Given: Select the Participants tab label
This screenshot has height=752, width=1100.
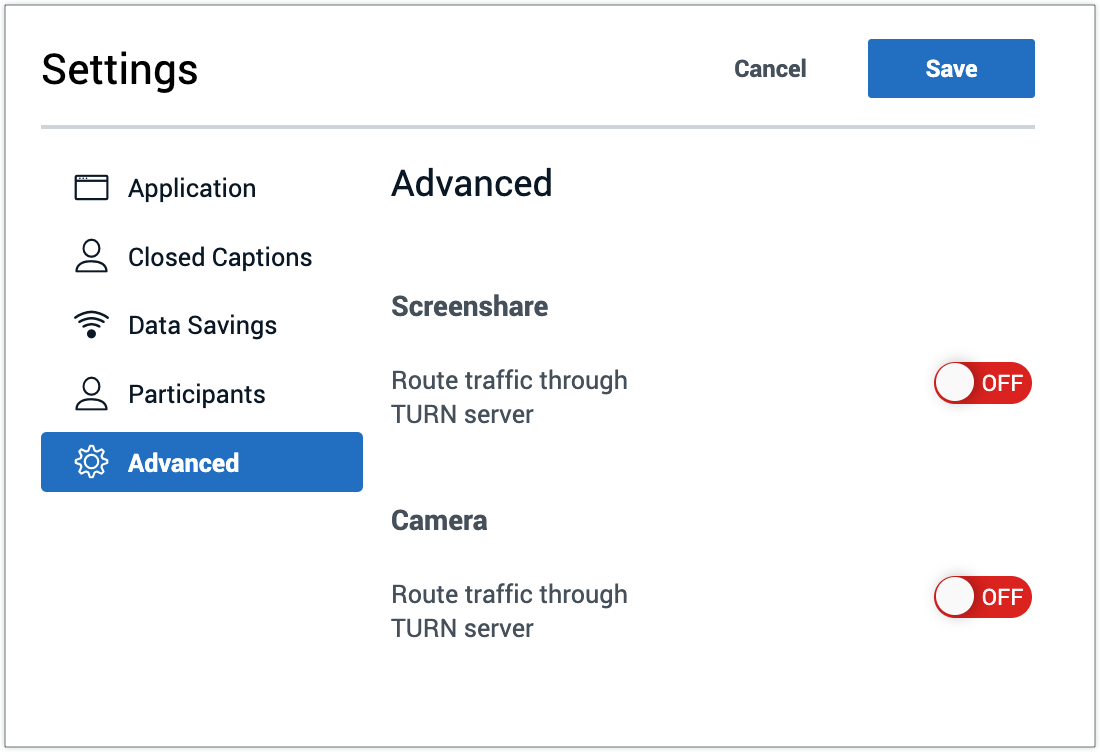Looking at the screenshot, I should click(x=197, y=394).
